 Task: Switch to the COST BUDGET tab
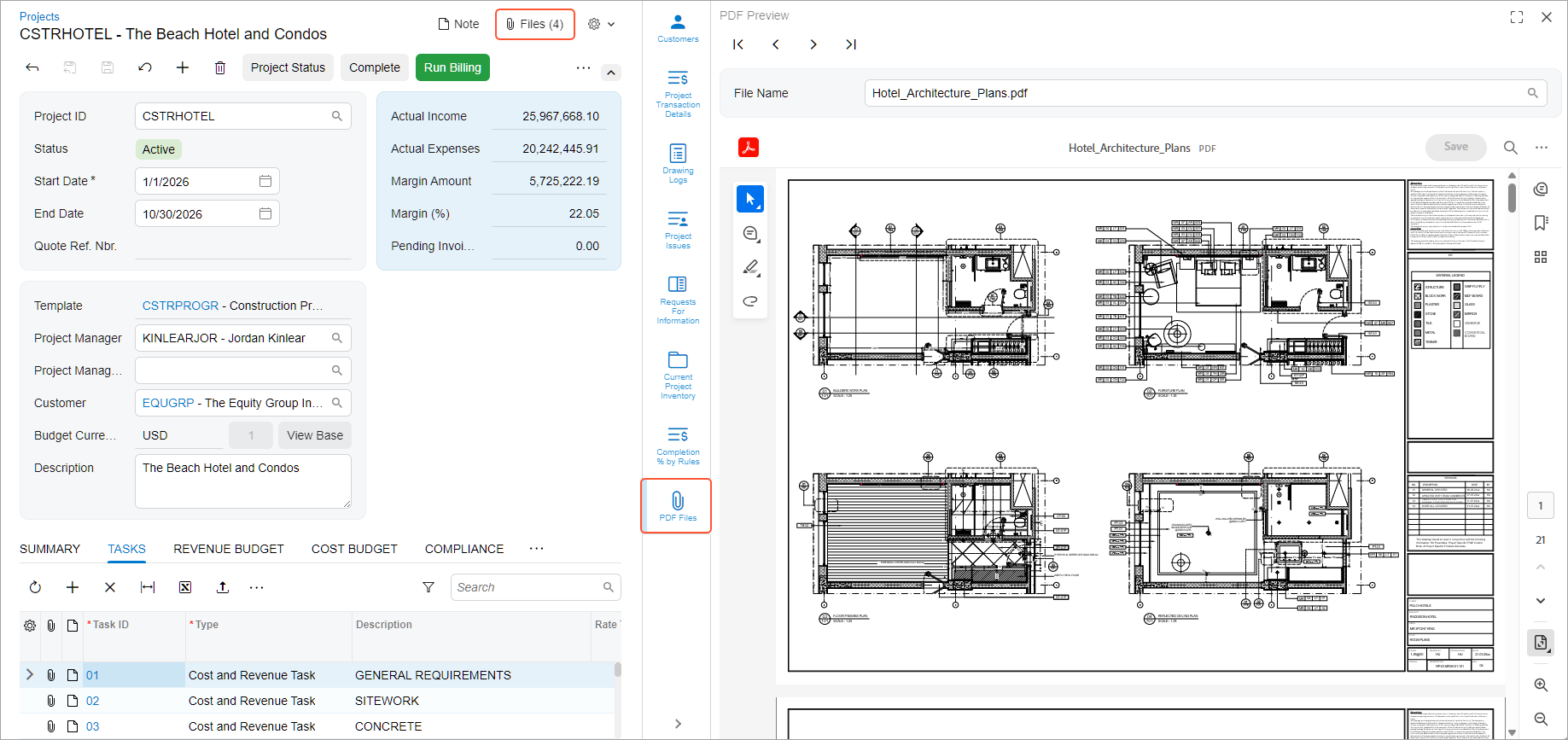[354, 549]
